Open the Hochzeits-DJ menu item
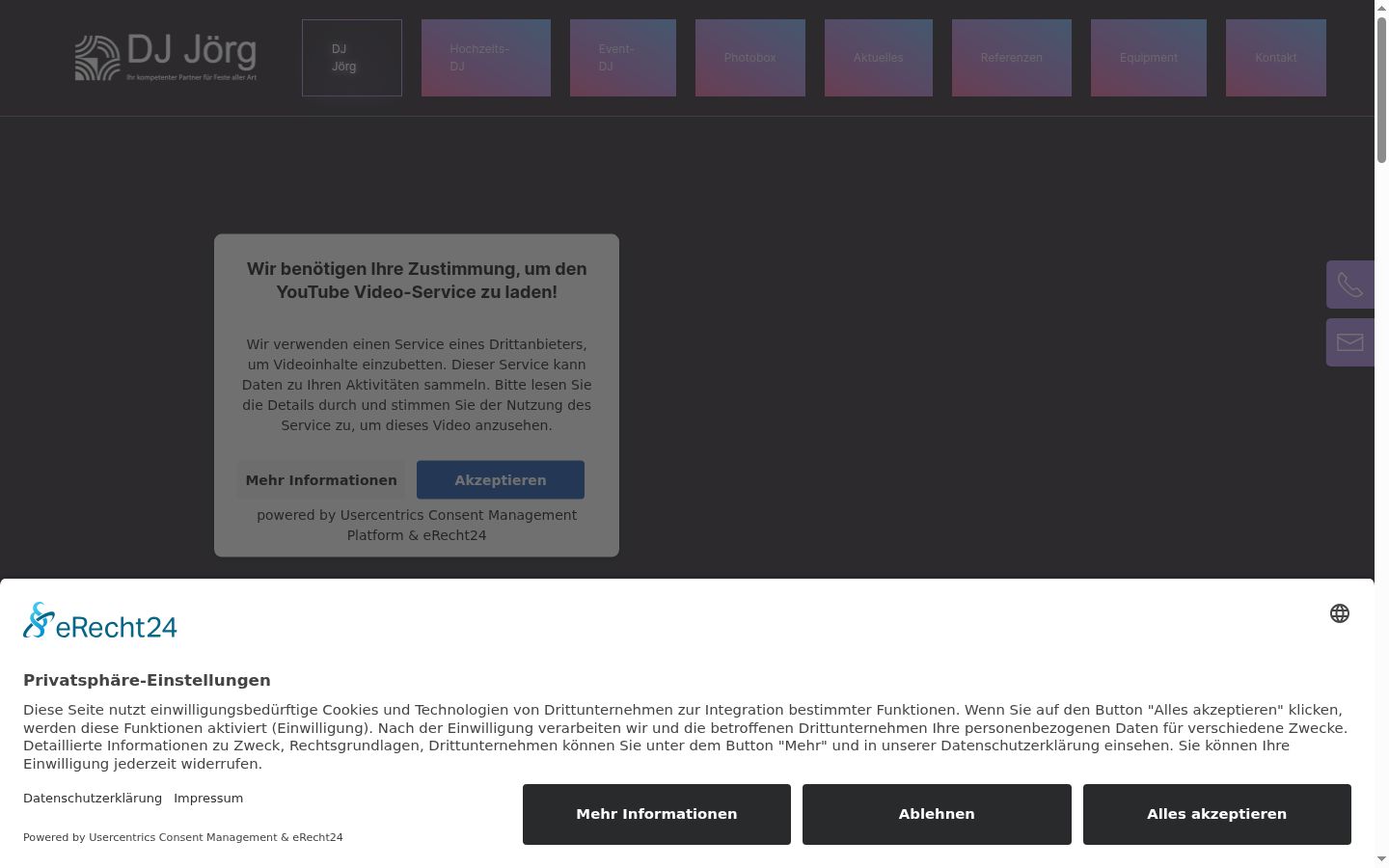This screenshot has width=1389, height=868. (486, 58)
